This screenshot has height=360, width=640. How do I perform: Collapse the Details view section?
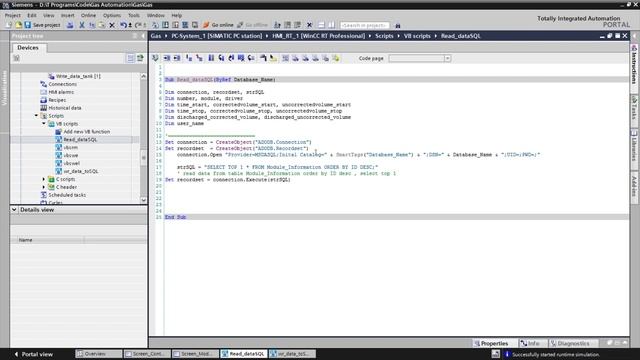pos(14,209)
